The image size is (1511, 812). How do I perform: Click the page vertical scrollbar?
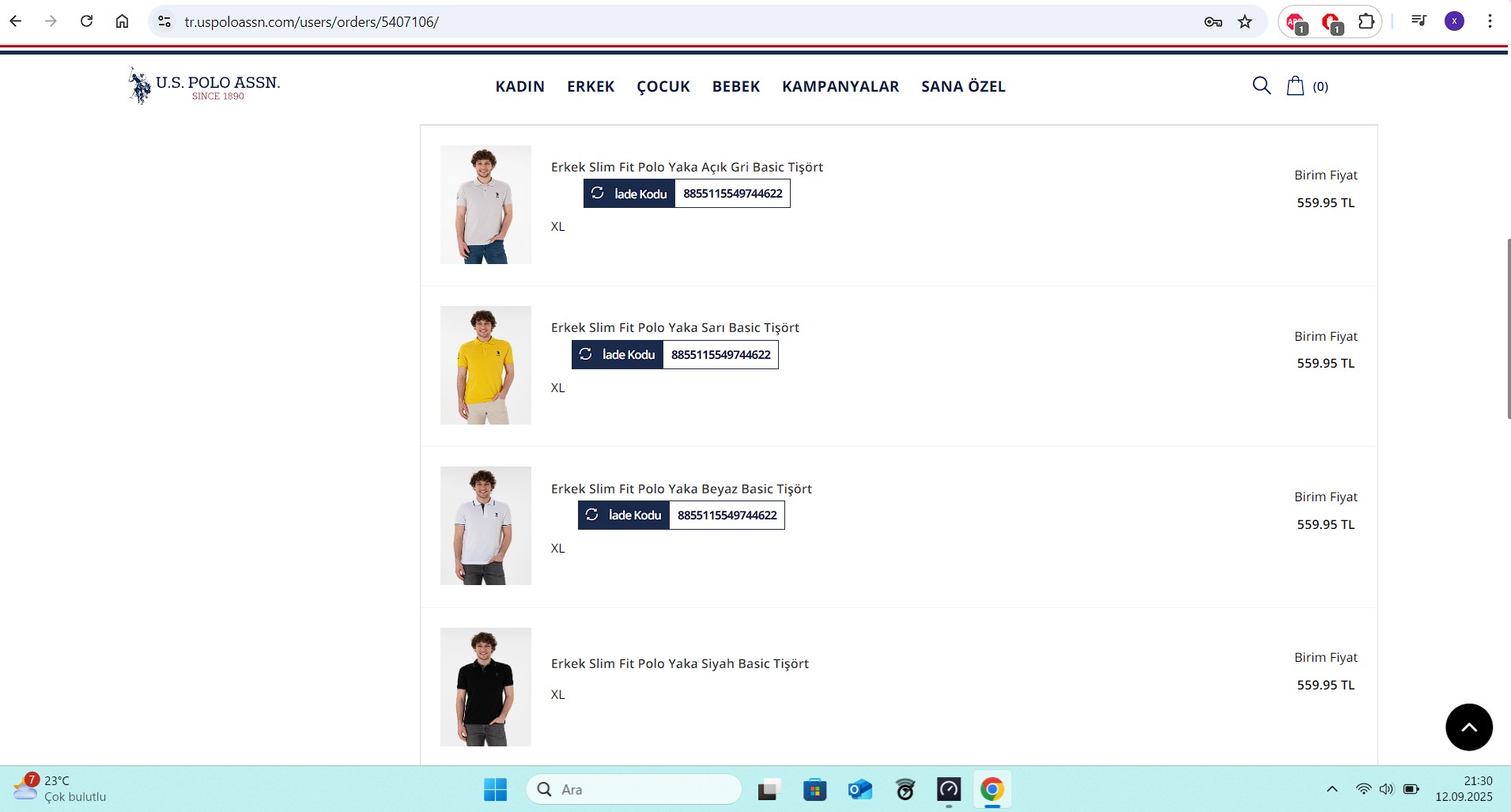1508,328
